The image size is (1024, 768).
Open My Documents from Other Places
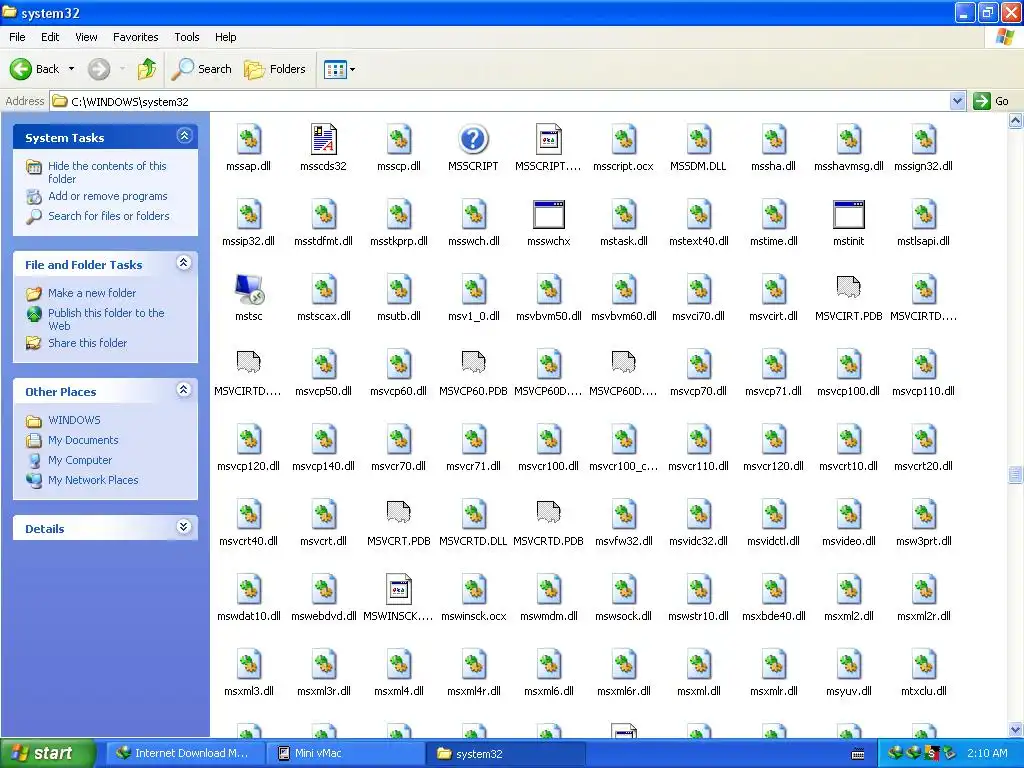tap(83, 440)
